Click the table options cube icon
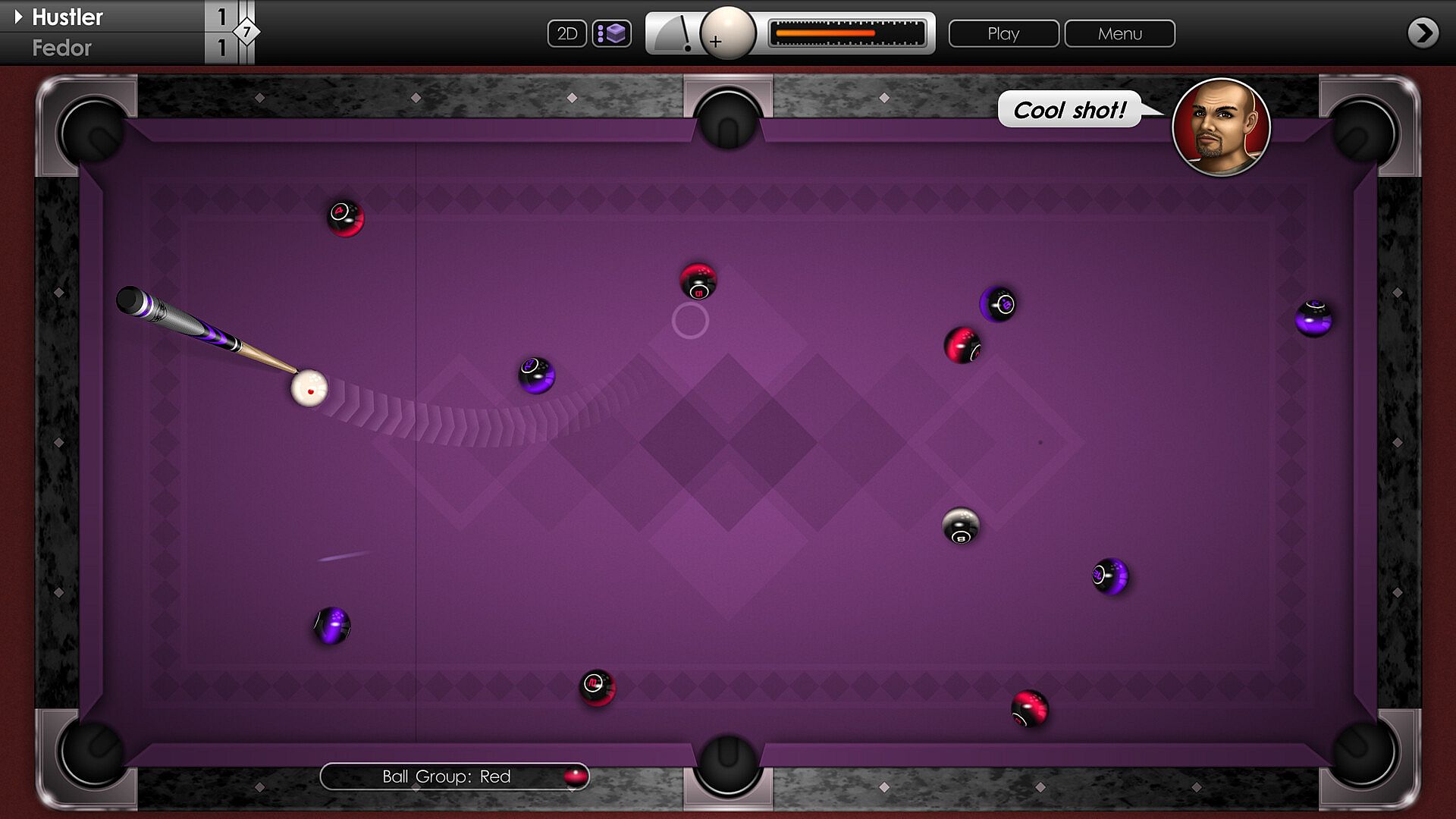Image resolution: width=1456 pixels, height=819 pixels. (611, 33)
